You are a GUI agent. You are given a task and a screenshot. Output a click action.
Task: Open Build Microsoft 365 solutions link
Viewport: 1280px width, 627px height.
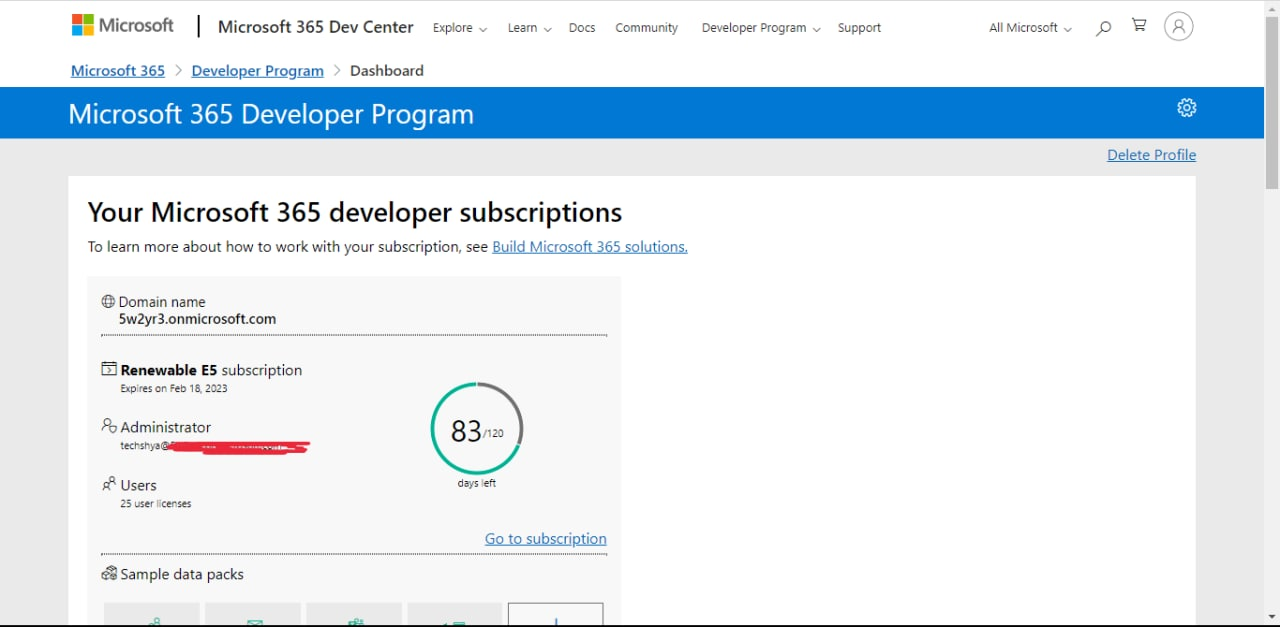pyautogui.click(x=590, y=247)
